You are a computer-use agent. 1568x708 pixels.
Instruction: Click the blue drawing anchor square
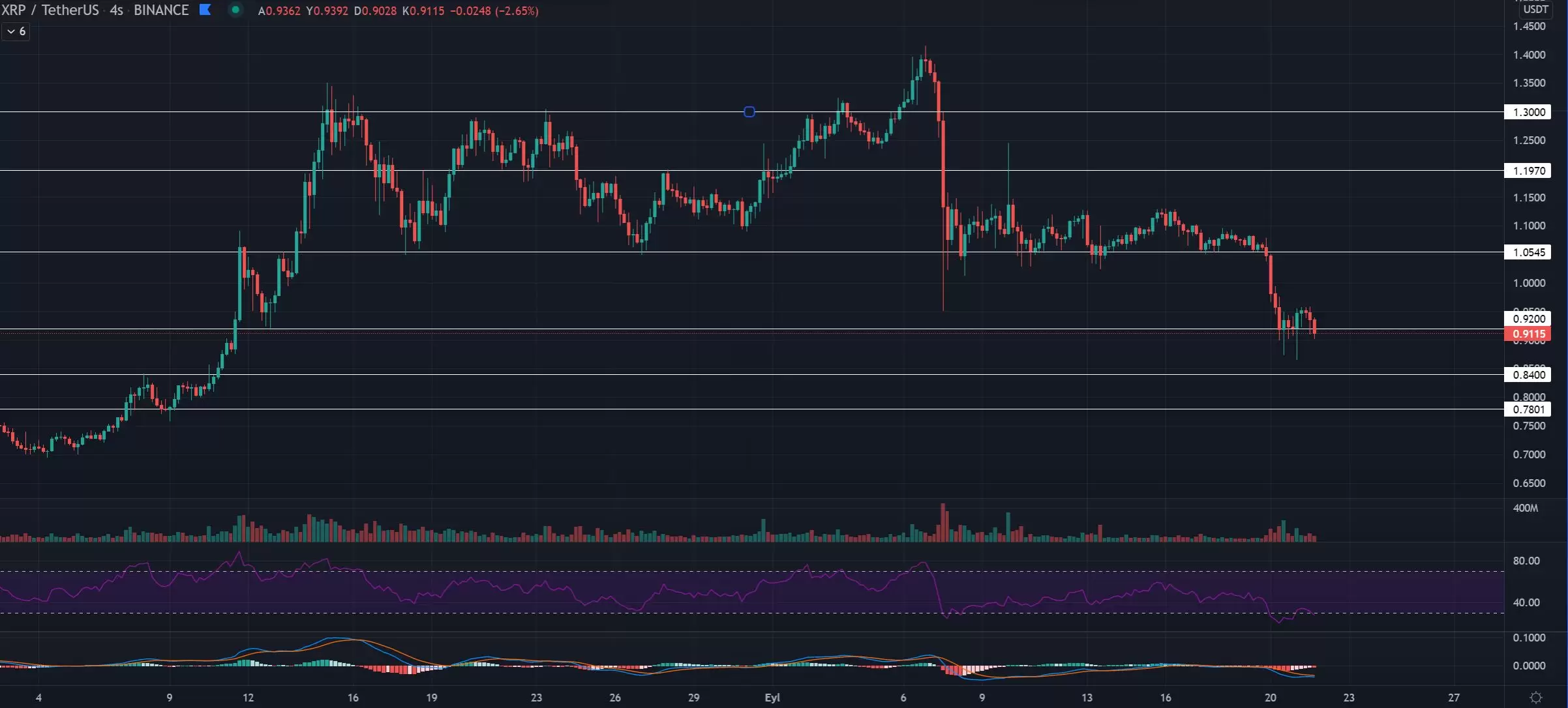pos(749,112)
